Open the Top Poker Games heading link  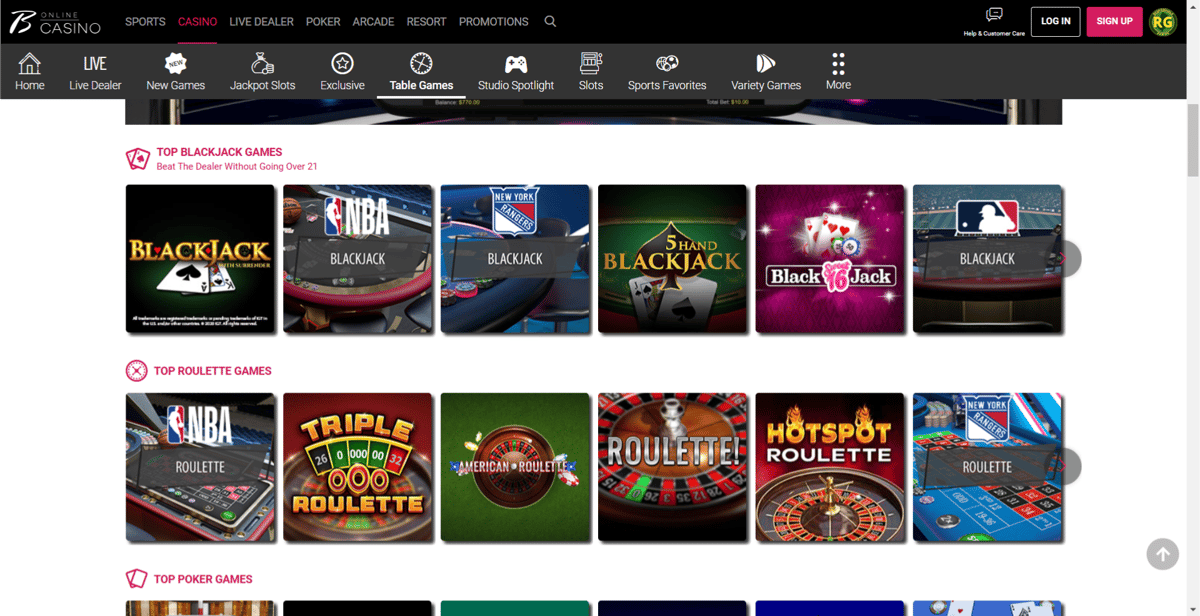[203, 579]
